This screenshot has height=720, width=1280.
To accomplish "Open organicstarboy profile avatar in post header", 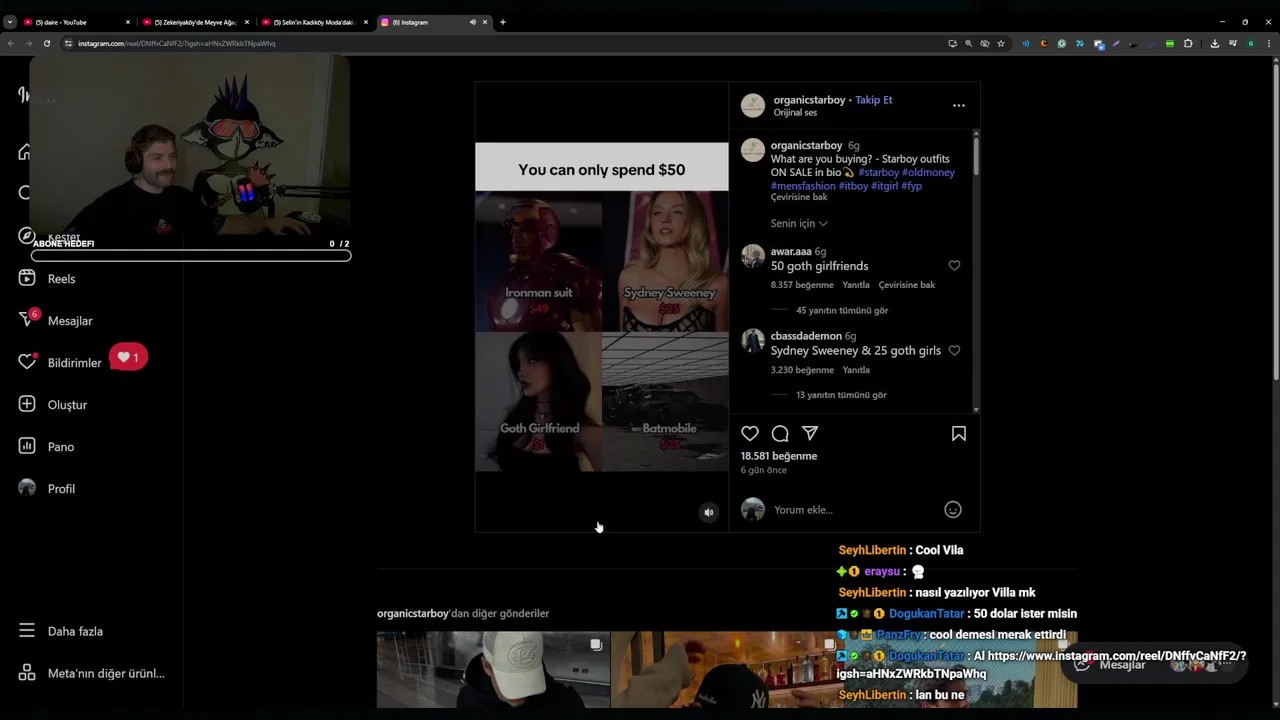I will pyautogui.click(x=753, y=105).
